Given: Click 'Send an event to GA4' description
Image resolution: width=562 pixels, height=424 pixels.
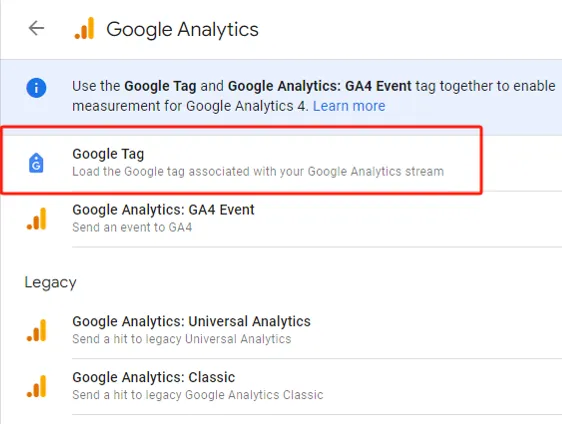Looking at the screenshot, I should (x=132, y=227).
